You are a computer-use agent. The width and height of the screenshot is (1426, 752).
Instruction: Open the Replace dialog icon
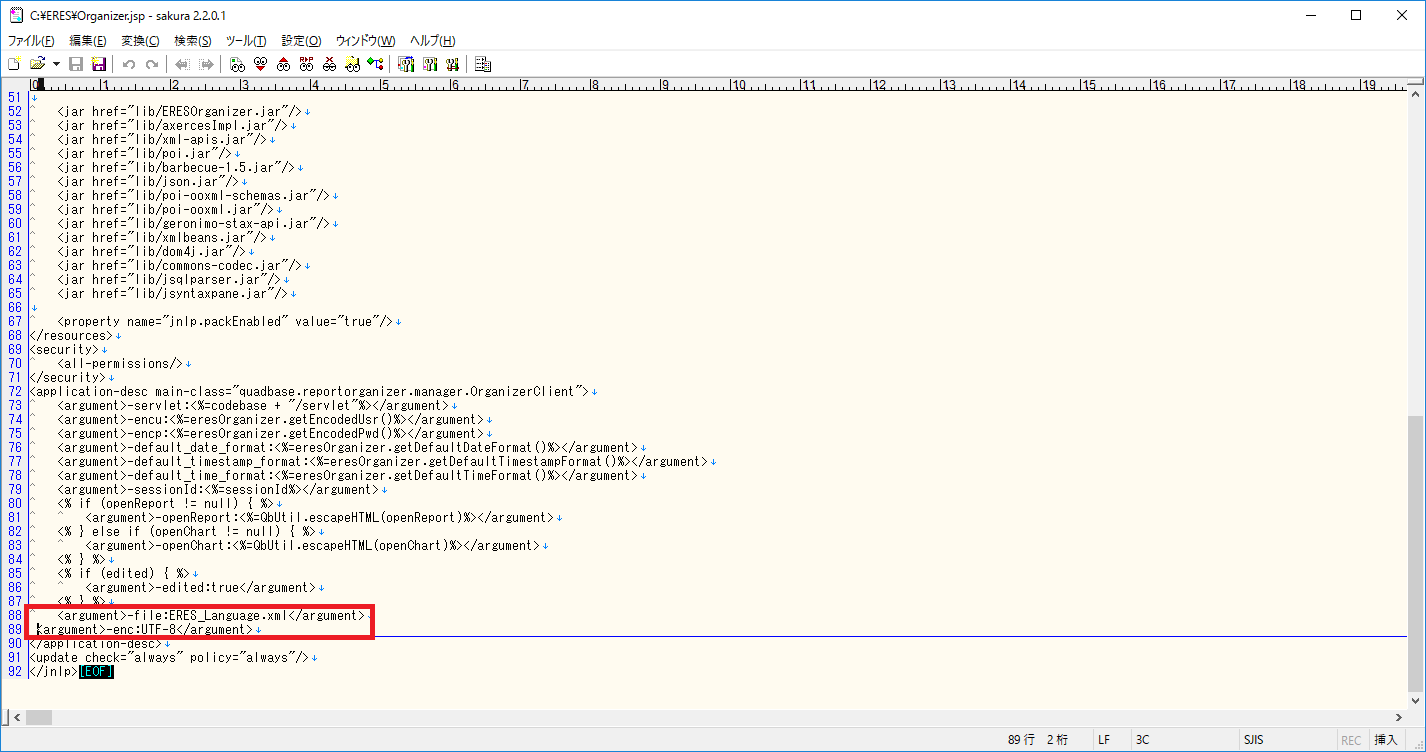click(x=306, y=64)
